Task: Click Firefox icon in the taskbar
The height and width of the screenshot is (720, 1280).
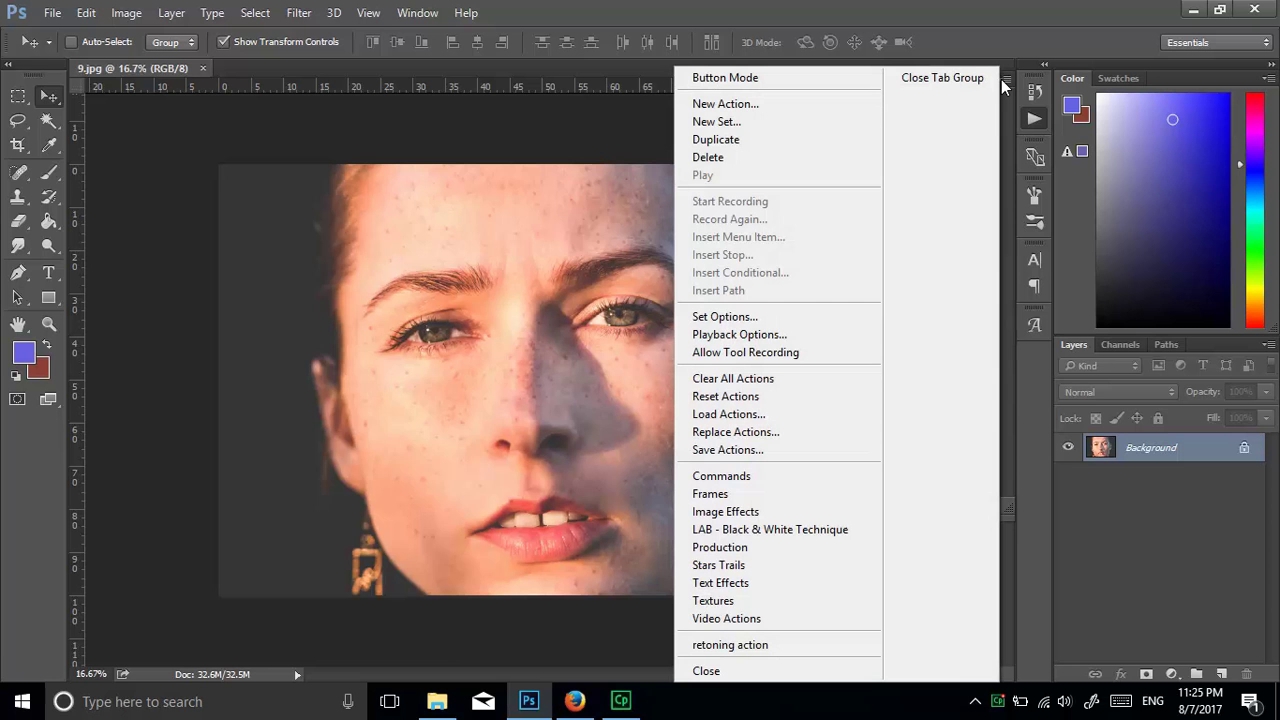Action: pos(574,701)
